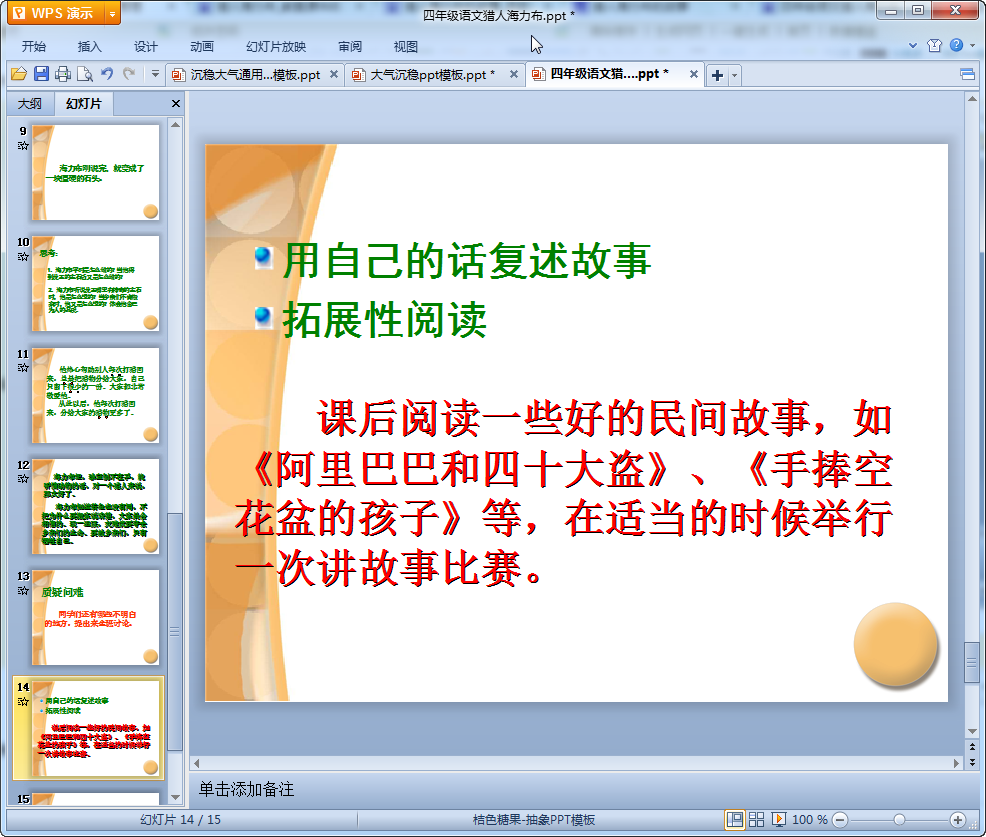986x837 pixels.
Task: Select slide 12 thumbnail
Action: pos(96,506)
